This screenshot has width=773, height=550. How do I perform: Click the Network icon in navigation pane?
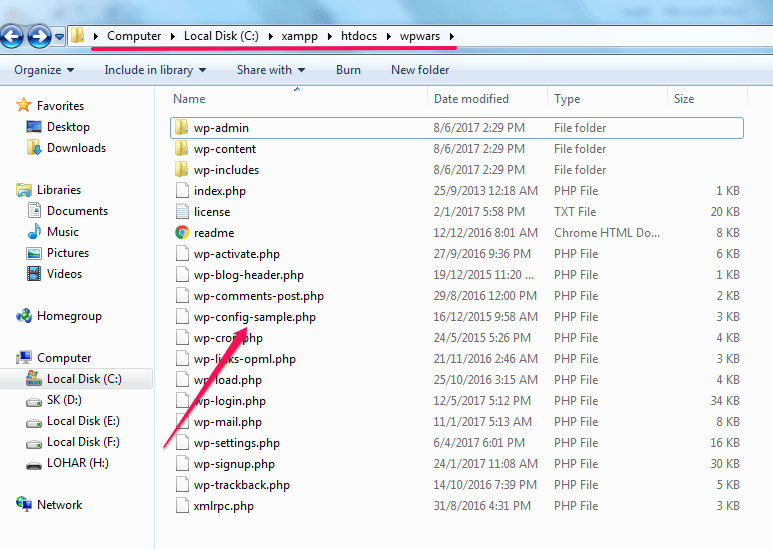point(24,504)
